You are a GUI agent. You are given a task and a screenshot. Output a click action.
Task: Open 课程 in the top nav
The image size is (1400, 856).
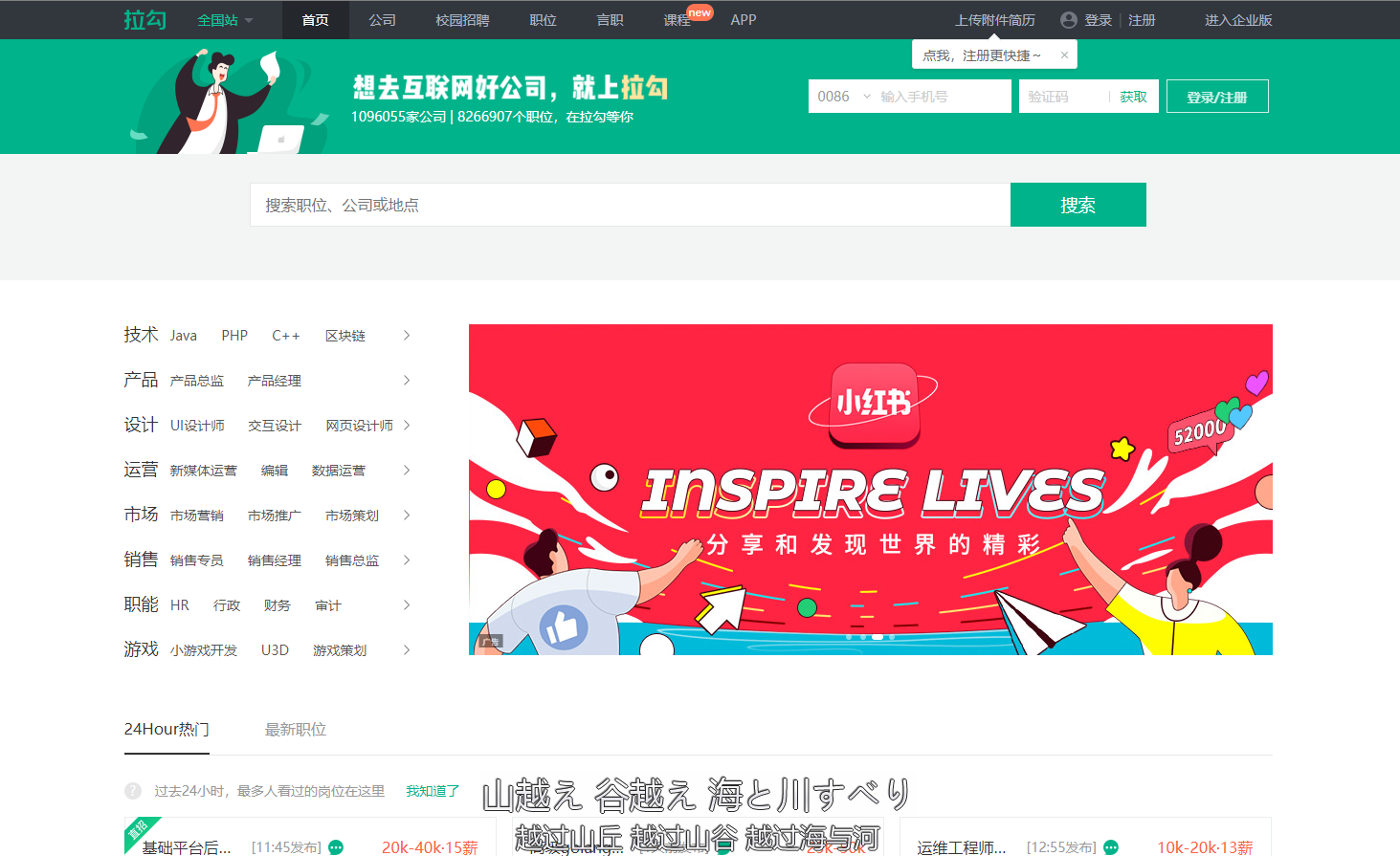(x=677, y=20)
